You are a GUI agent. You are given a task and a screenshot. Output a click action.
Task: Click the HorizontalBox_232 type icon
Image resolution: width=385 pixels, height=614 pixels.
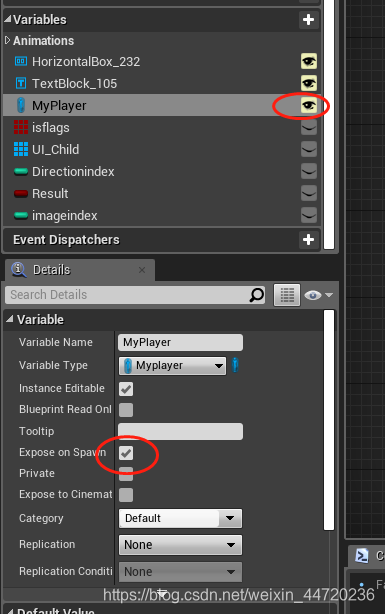(x=21, y=61)
